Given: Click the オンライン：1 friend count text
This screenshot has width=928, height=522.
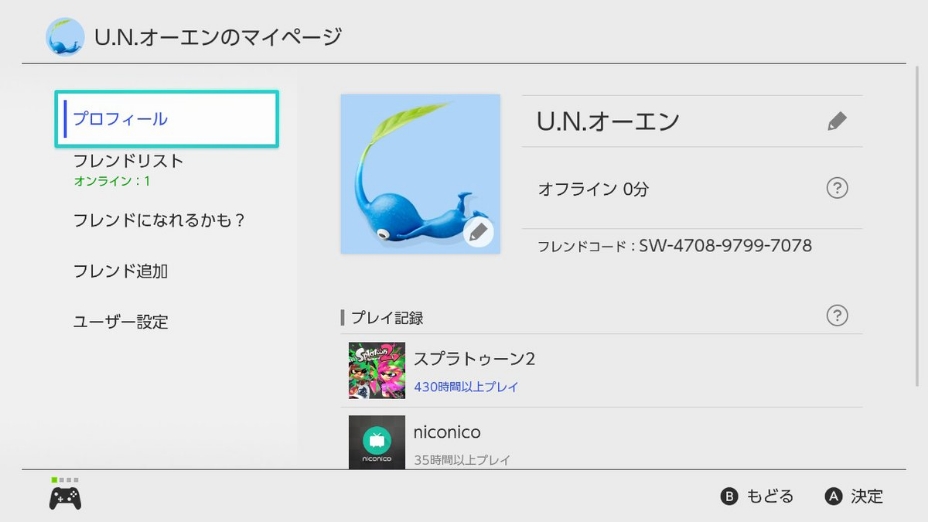Looking at the screenshot, I should (x=112, y=181).
